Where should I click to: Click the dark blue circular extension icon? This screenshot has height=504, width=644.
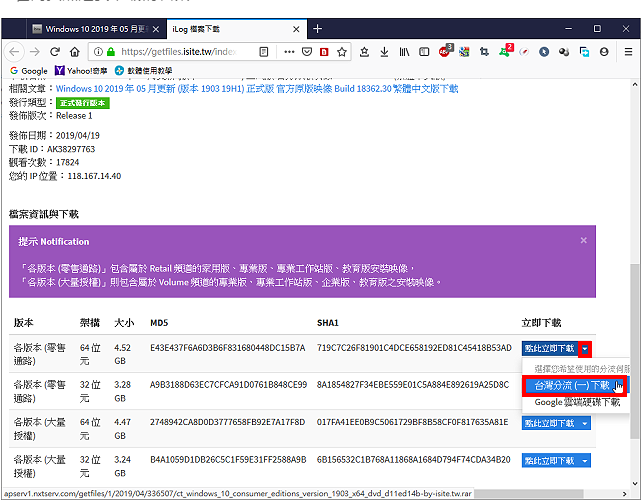(544, 52)
